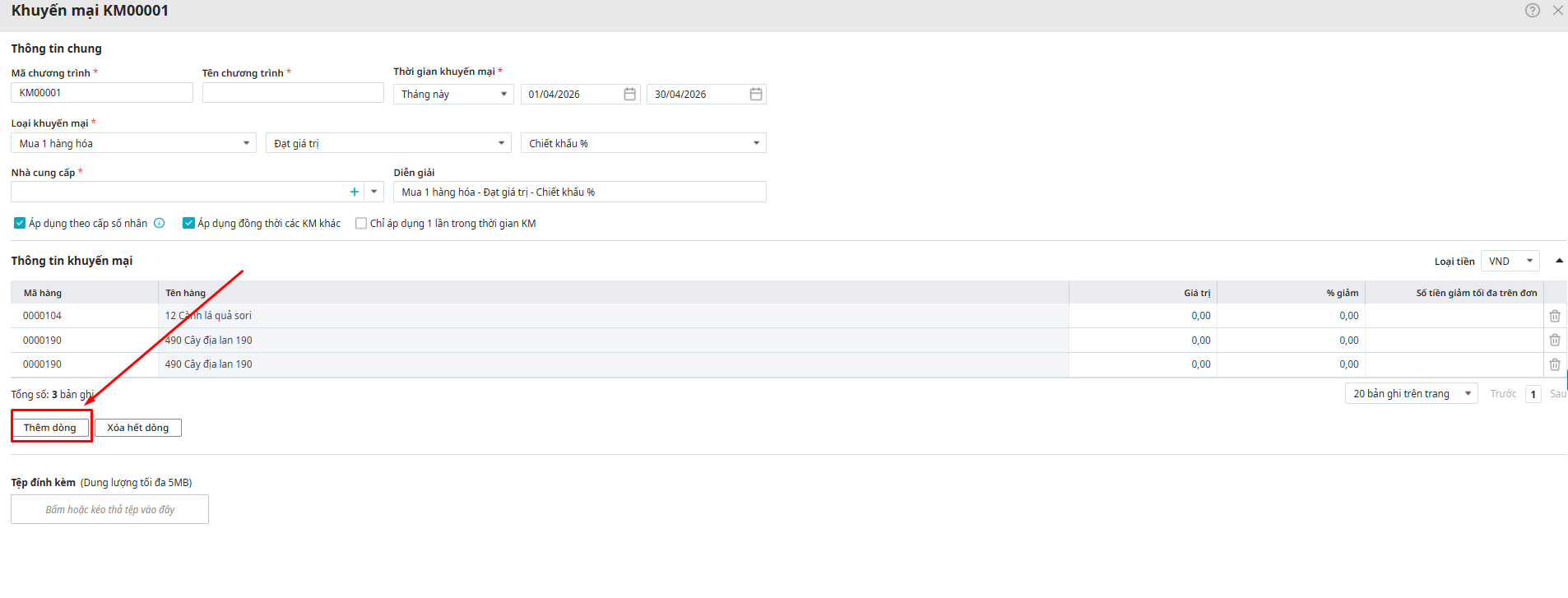Open the Tháng này period dropdown
Viewport: 1568px width, 598px height.
click(x=453, y=95)
